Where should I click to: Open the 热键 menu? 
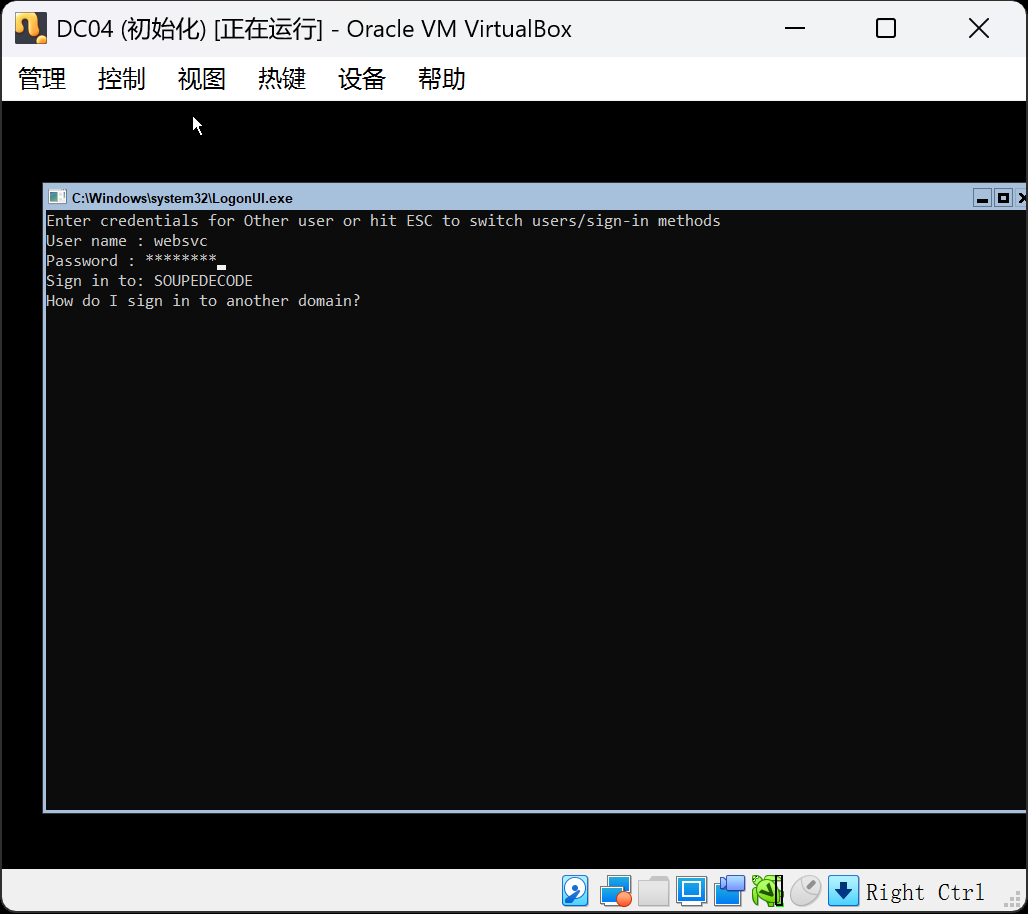281,79
